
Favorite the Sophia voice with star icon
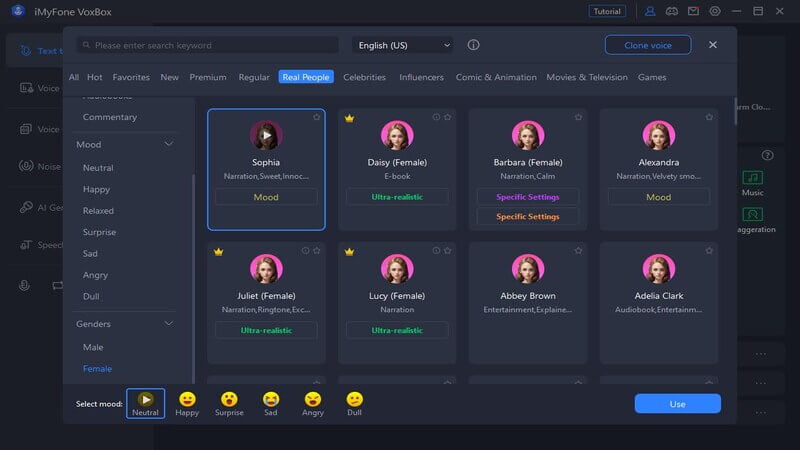point(317,117)
